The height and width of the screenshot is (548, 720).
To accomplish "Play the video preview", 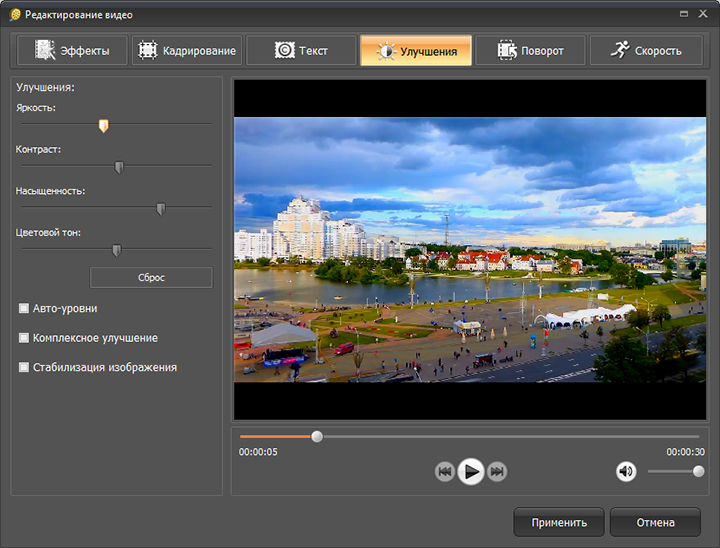I will tap(471, 471).
